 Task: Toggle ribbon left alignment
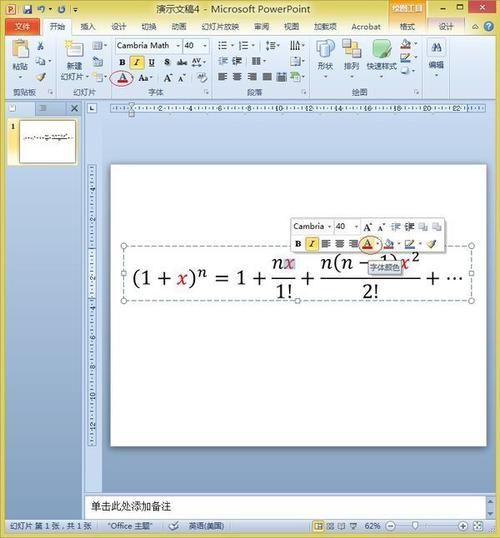coord(222,77)
